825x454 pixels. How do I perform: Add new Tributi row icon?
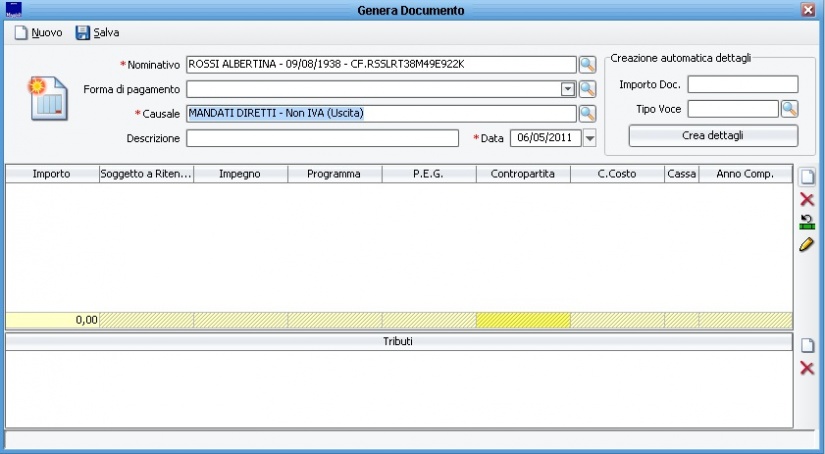pos(807,346)
